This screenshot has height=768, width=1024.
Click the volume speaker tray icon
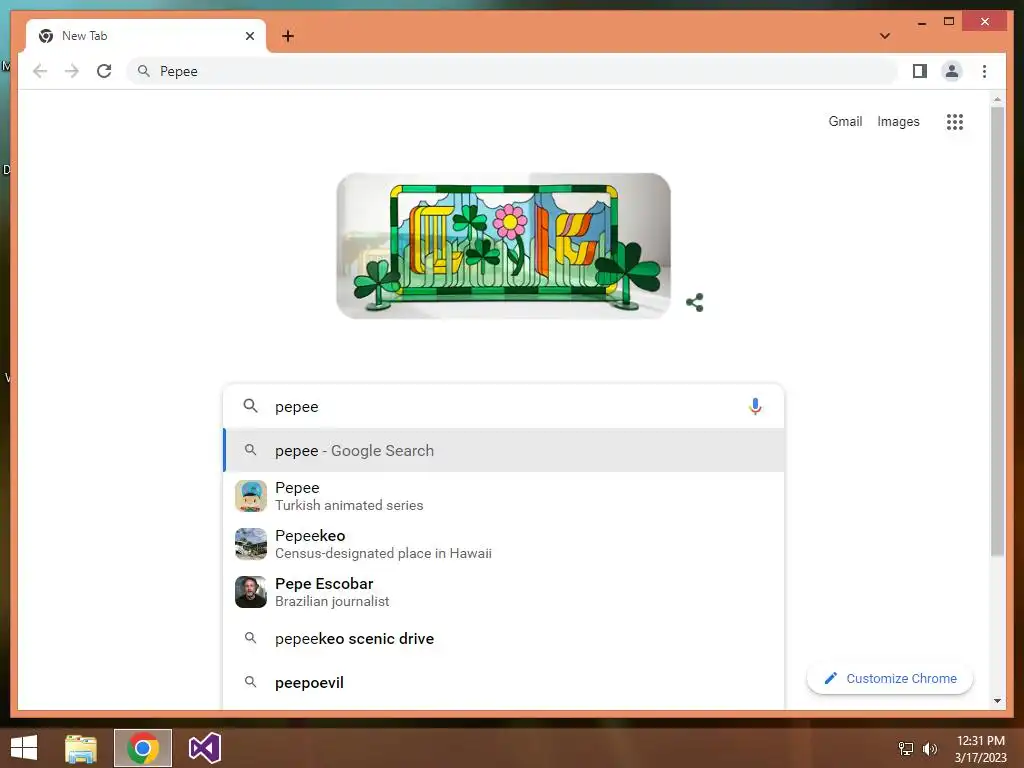929,748
